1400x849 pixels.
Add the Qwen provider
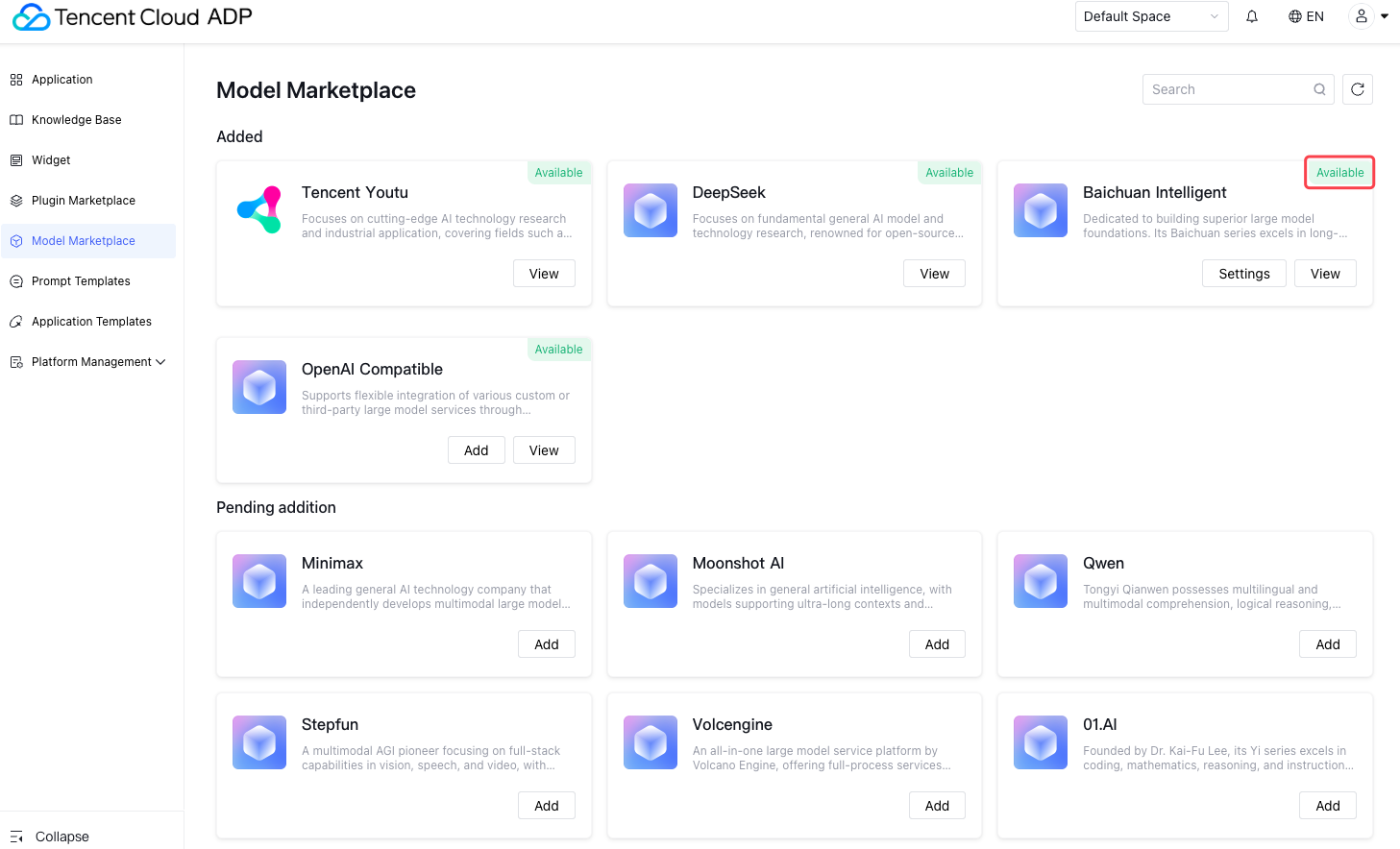click(x=1328, y=644)
